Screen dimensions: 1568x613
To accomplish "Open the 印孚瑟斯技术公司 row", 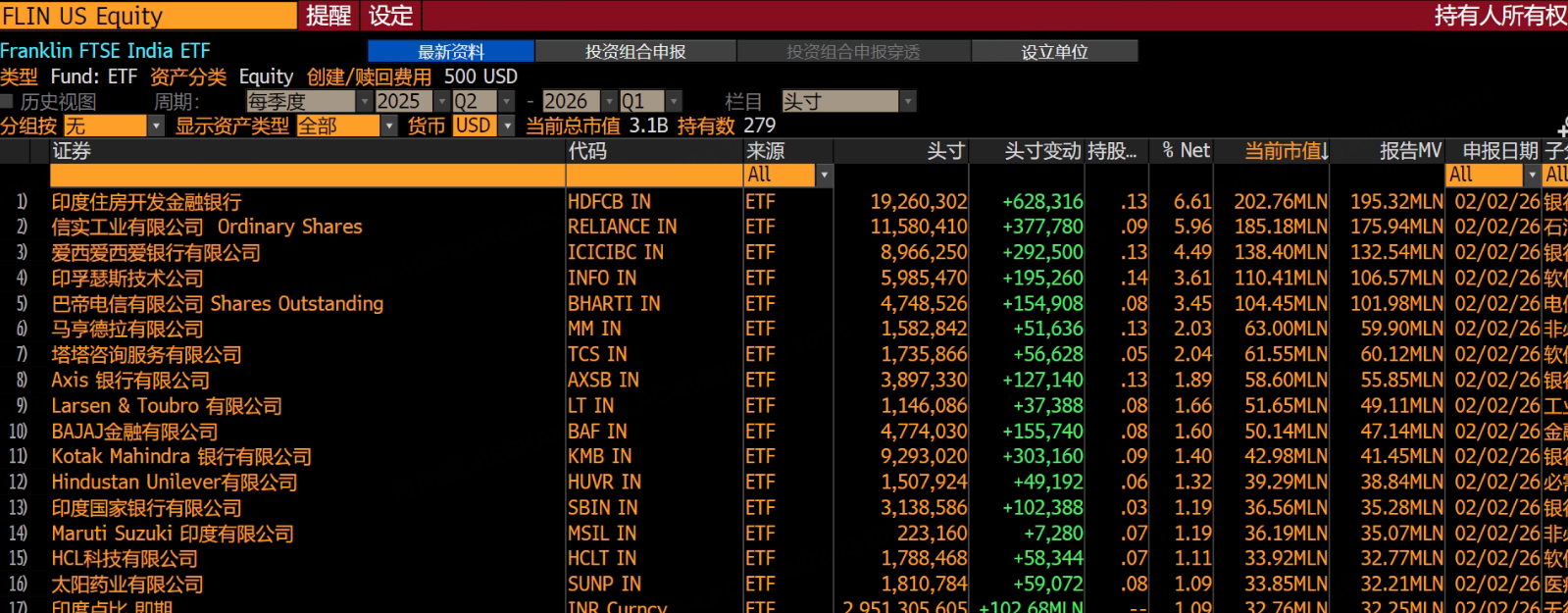I will click(127, 279).
